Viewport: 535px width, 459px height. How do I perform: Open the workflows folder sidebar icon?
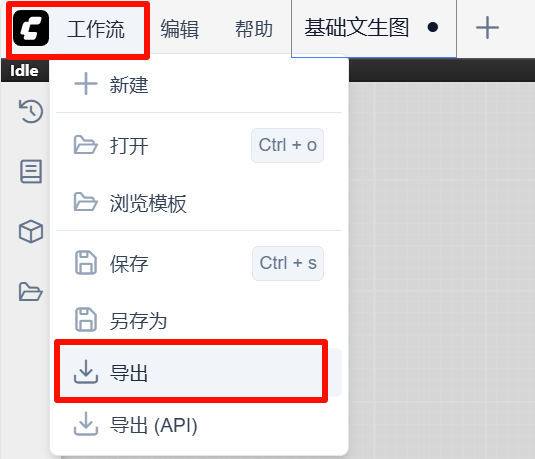pos(31,292)
